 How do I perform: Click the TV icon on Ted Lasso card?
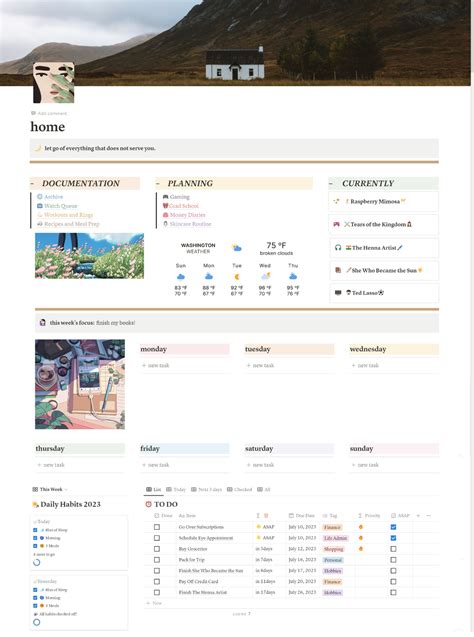pos(338,293)
